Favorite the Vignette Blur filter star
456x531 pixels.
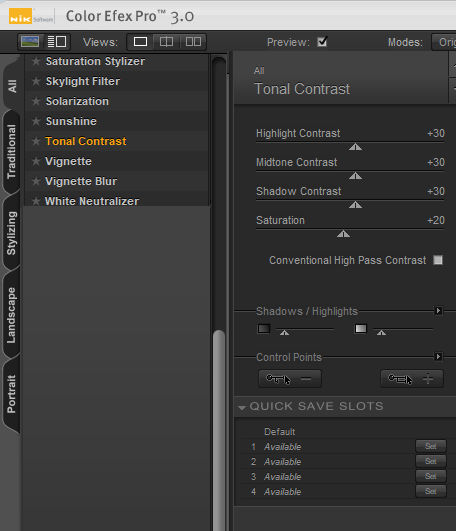[x=36, y=181]
